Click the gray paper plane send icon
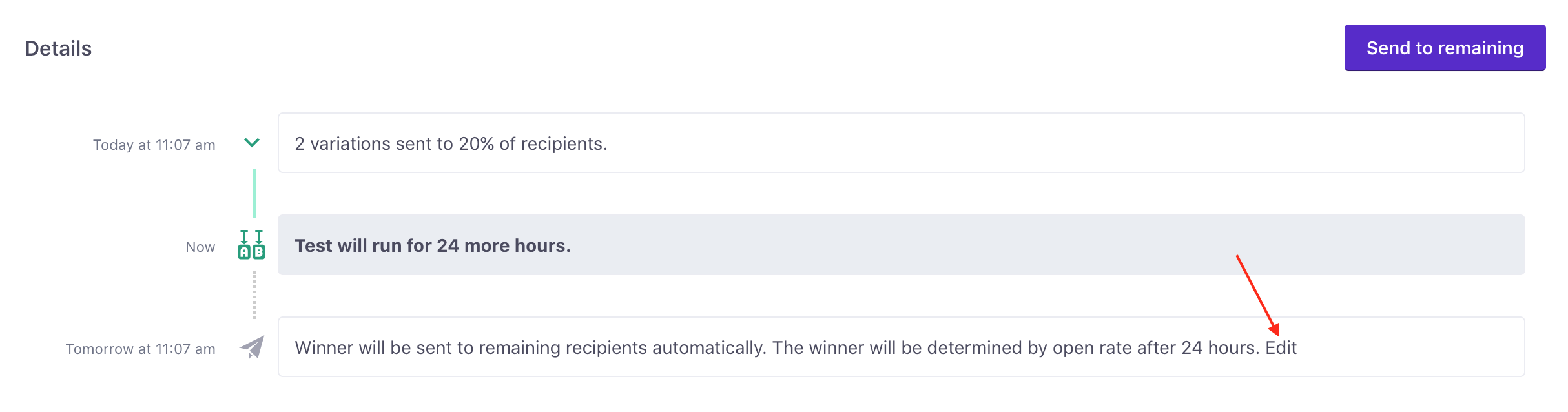 point(253,347)
